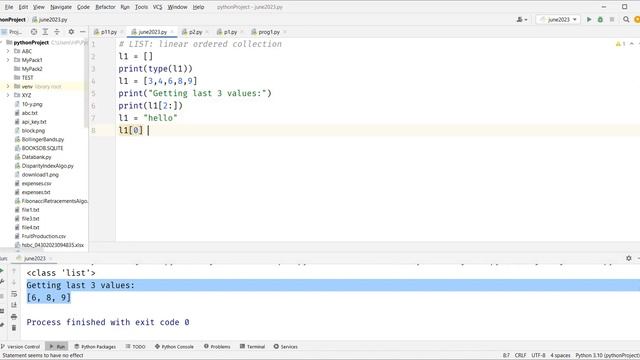Open Run panel settings gear
Screen dimensions: 640x360
[x=629, y=258]
